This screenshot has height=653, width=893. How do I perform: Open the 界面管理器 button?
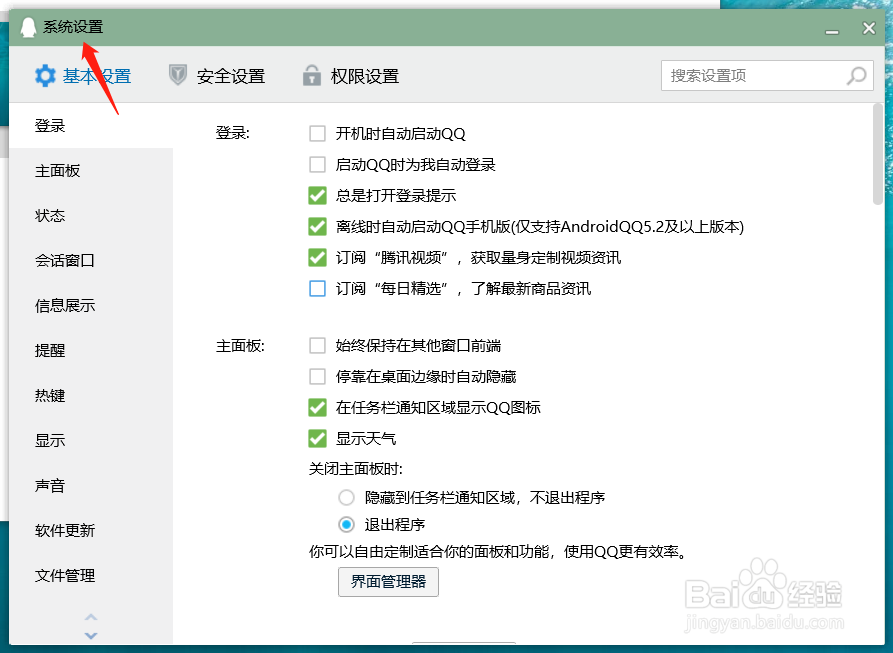(x=388, y=582)
